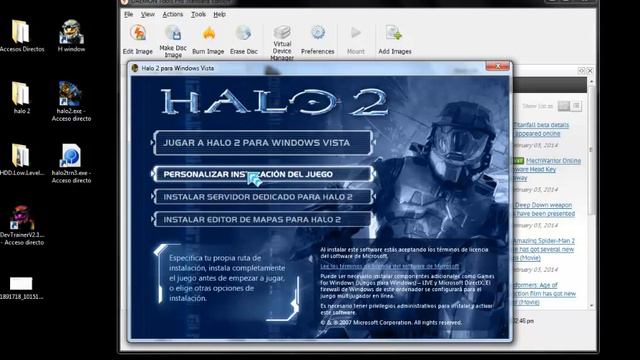Image resolution: width=640 pixels, height=360 pixels.
Task: Open Accesos Directos folder on desktop
Action: (x=21, y=36)
